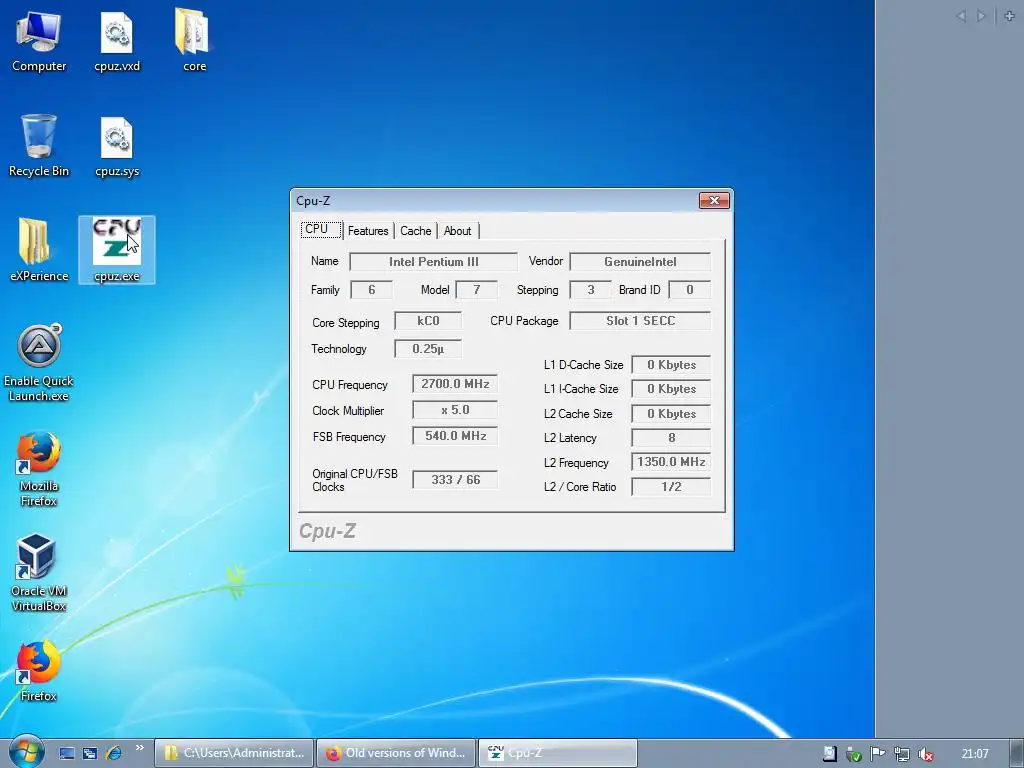Screen dimensions: 1024x768
Task: Click the FSB Frequency value 540.0 MHz
Action: [455, 436]
